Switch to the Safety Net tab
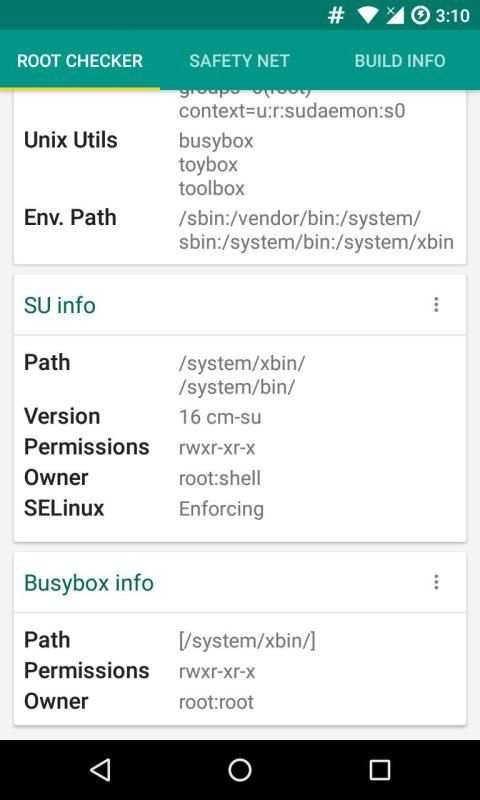The width and height of the screenshot is (480, 800). click(x=239, y=61)
